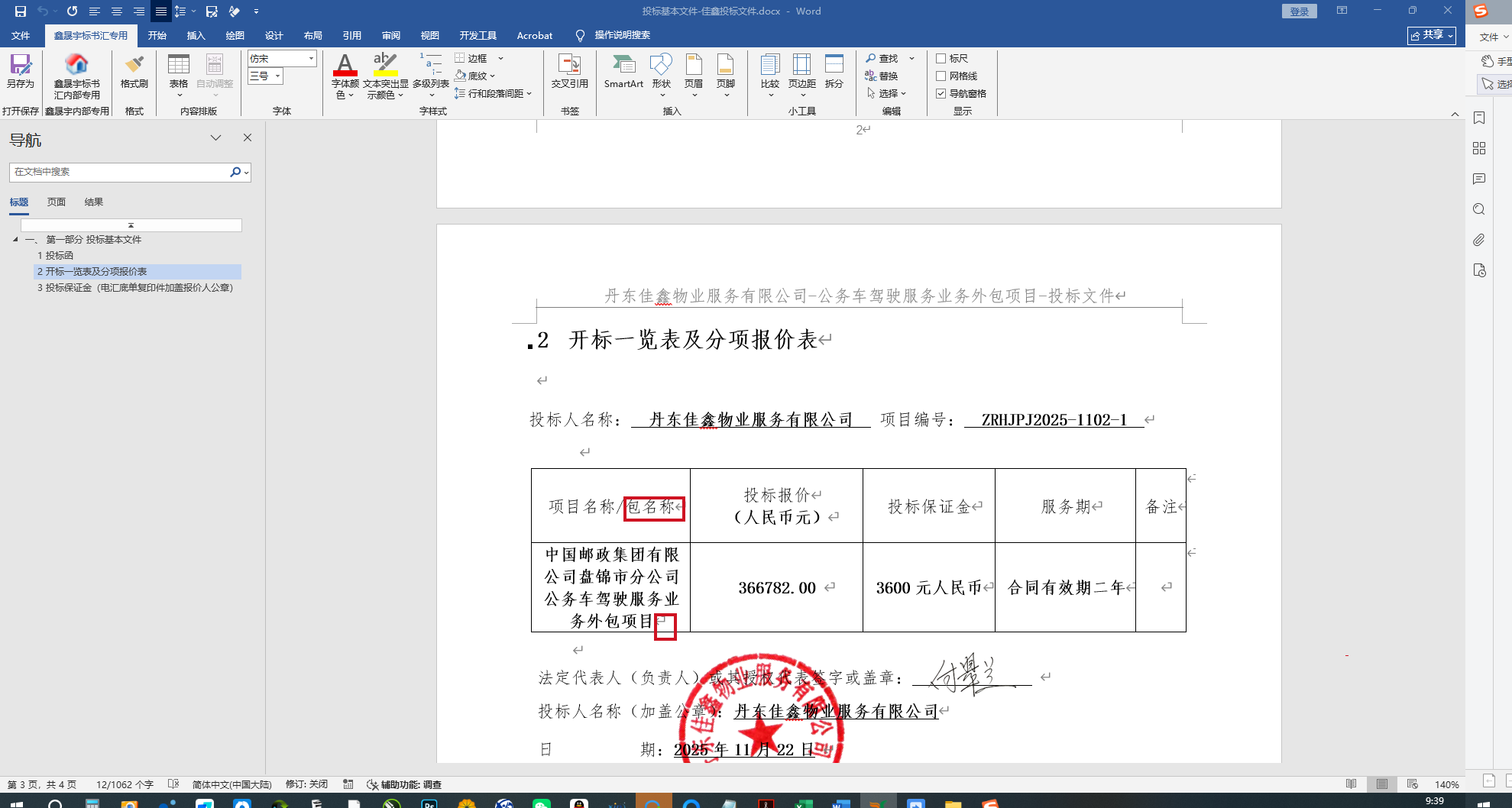Click the Redo/Repeat icon in title bar
The width and height of the screenshot is (1512, 808).
(x=72, y=11)
